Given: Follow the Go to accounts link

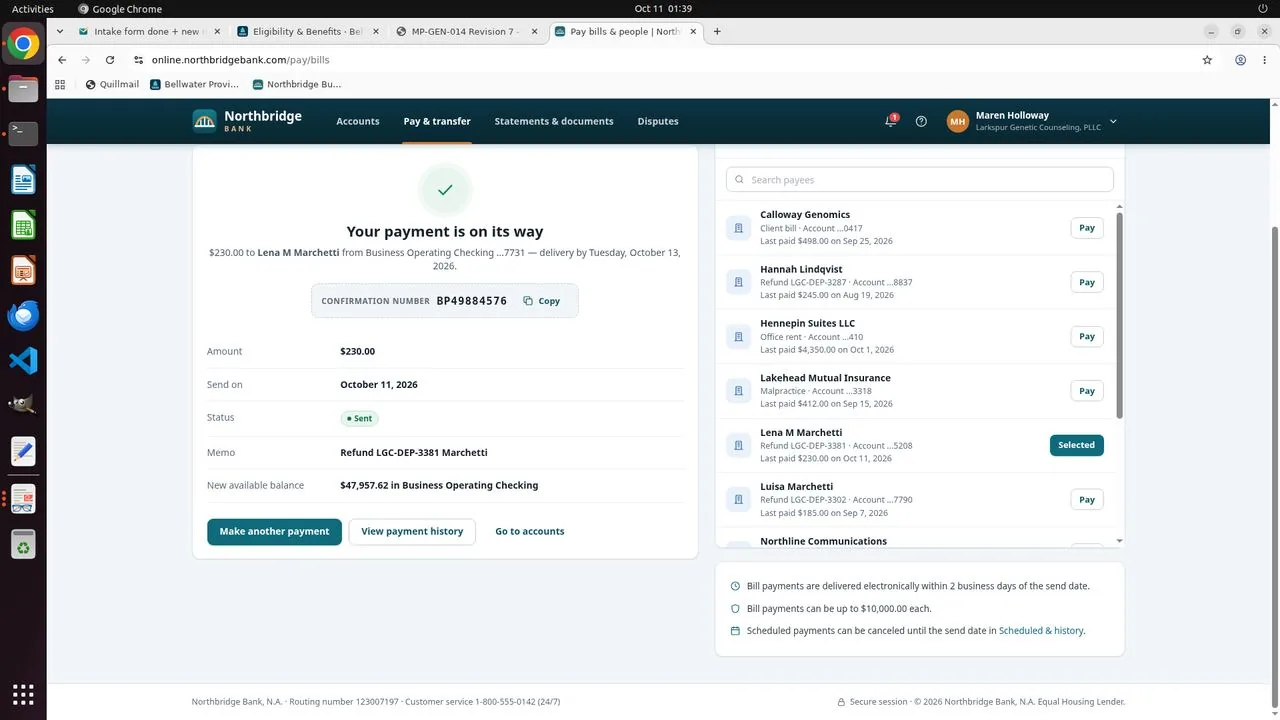Looking at the screenshot, I should tap(530, 532).
